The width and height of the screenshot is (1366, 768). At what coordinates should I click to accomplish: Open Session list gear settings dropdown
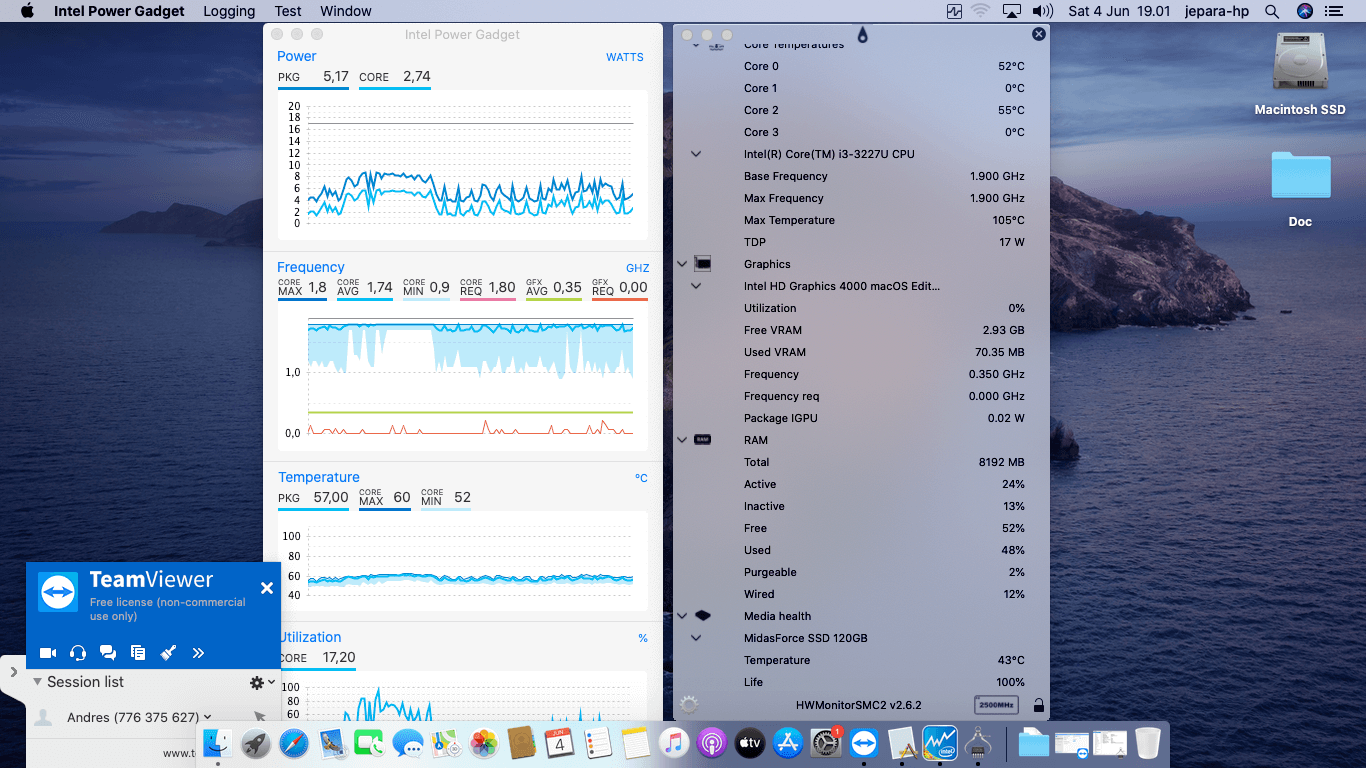262,682
